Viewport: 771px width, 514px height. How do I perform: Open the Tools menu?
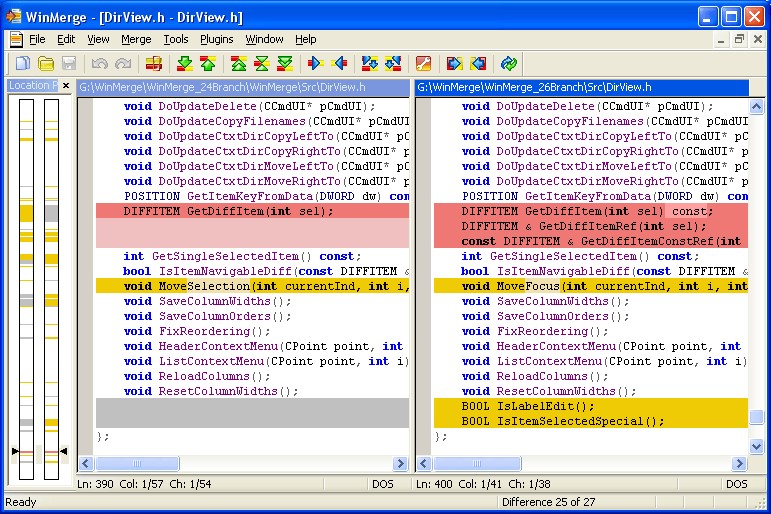coord(176,39)
